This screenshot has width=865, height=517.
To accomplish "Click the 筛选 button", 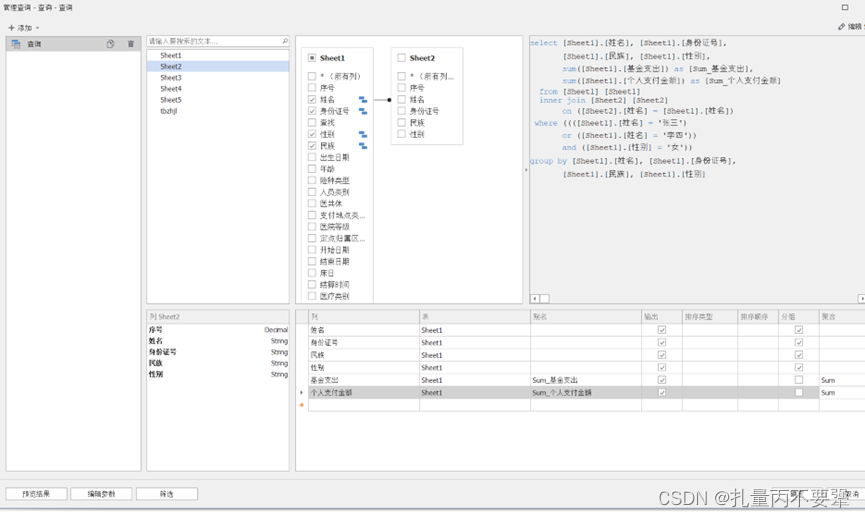I will pyautogui.click(x=167, y=494).
